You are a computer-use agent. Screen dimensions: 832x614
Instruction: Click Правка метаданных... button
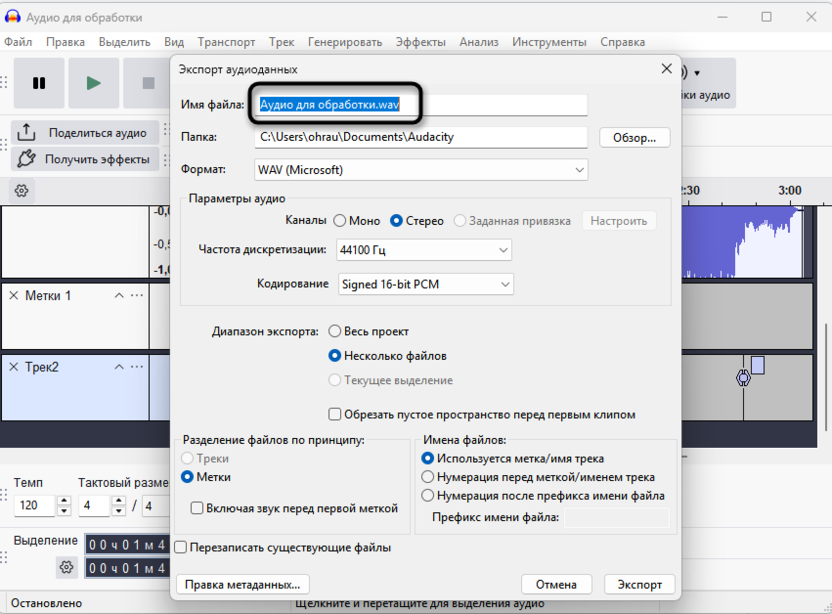click(242, 584)
